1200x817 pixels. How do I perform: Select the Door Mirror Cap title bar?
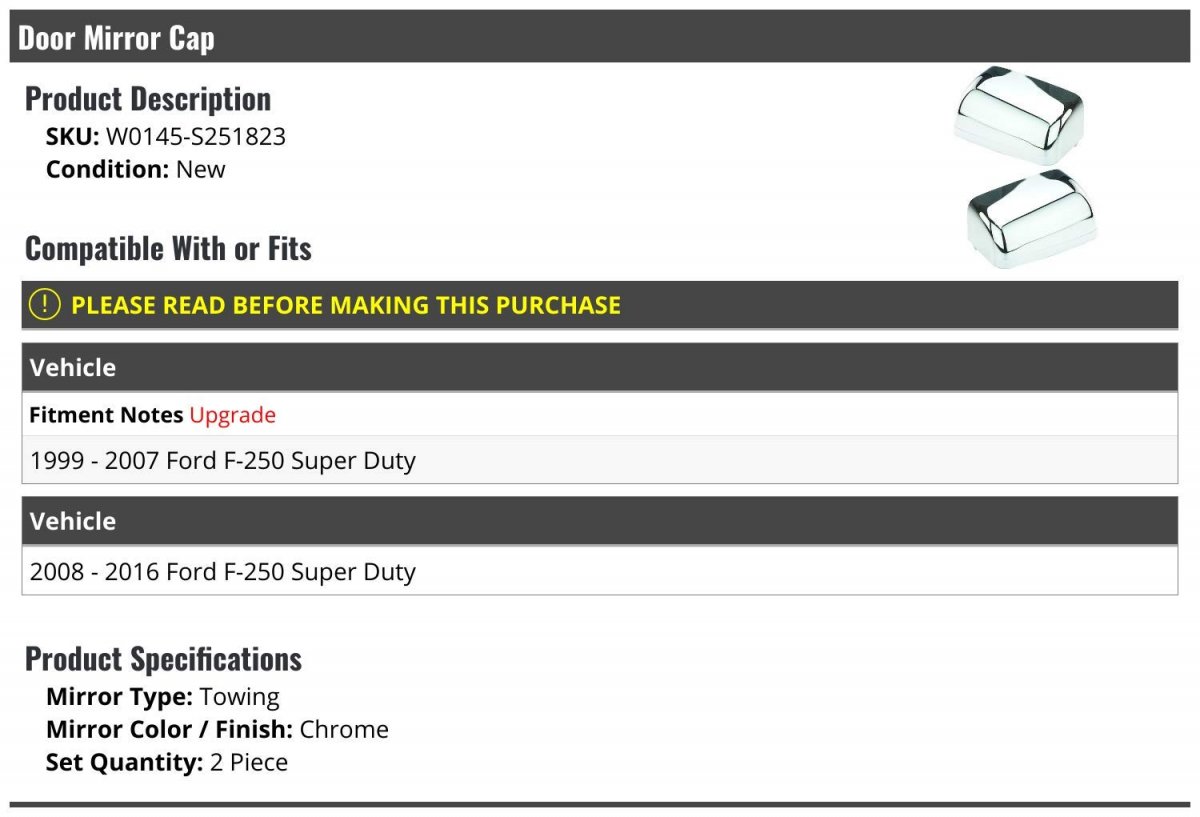[600, 38]
